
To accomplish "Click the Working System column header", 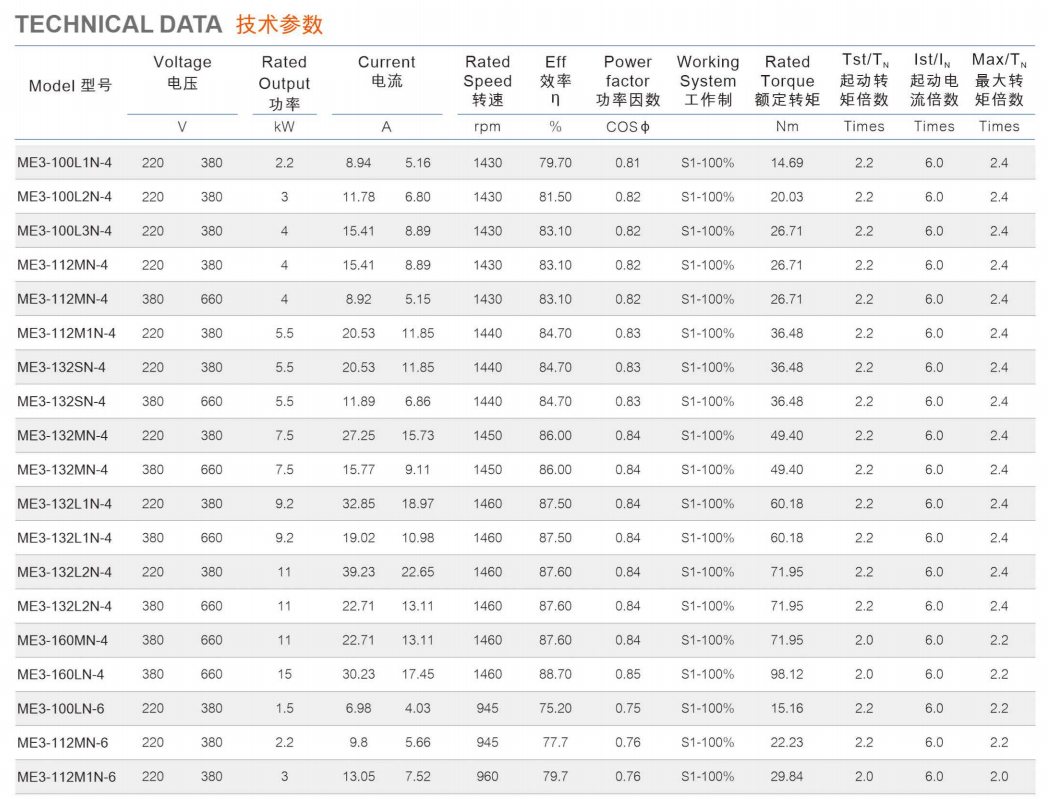I will coord(707,81).
